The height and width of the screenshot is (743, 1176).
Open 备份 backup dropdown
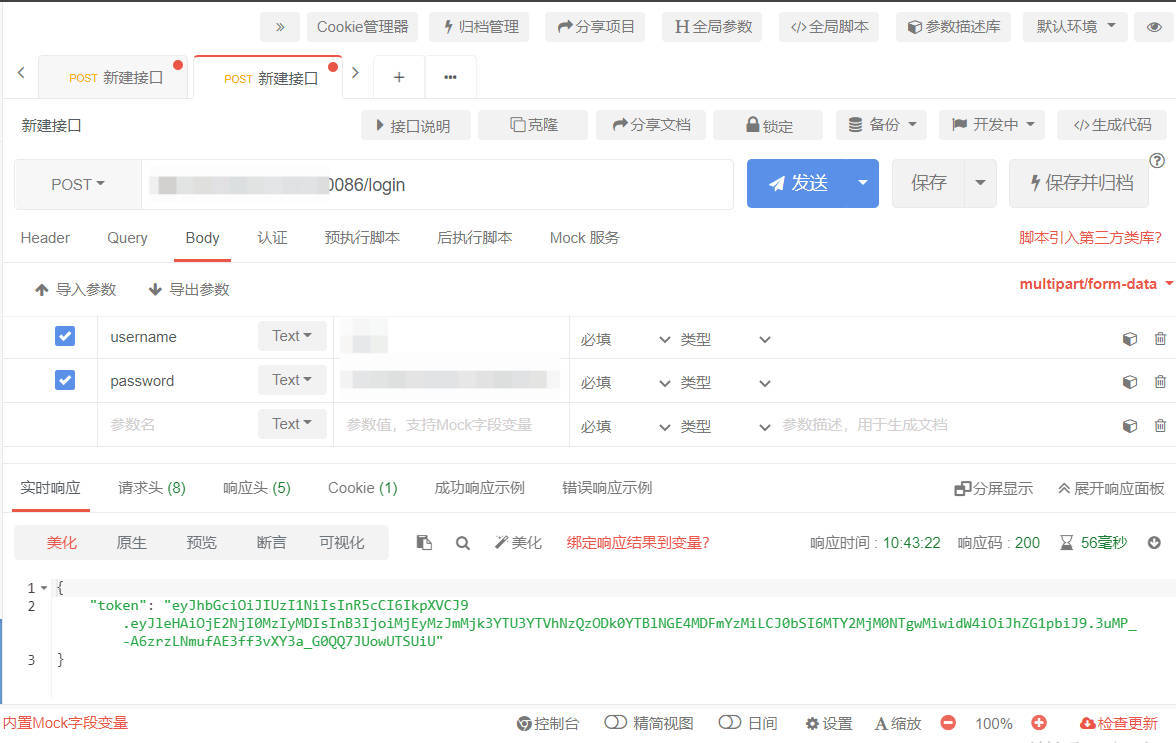tap(881, 125)
